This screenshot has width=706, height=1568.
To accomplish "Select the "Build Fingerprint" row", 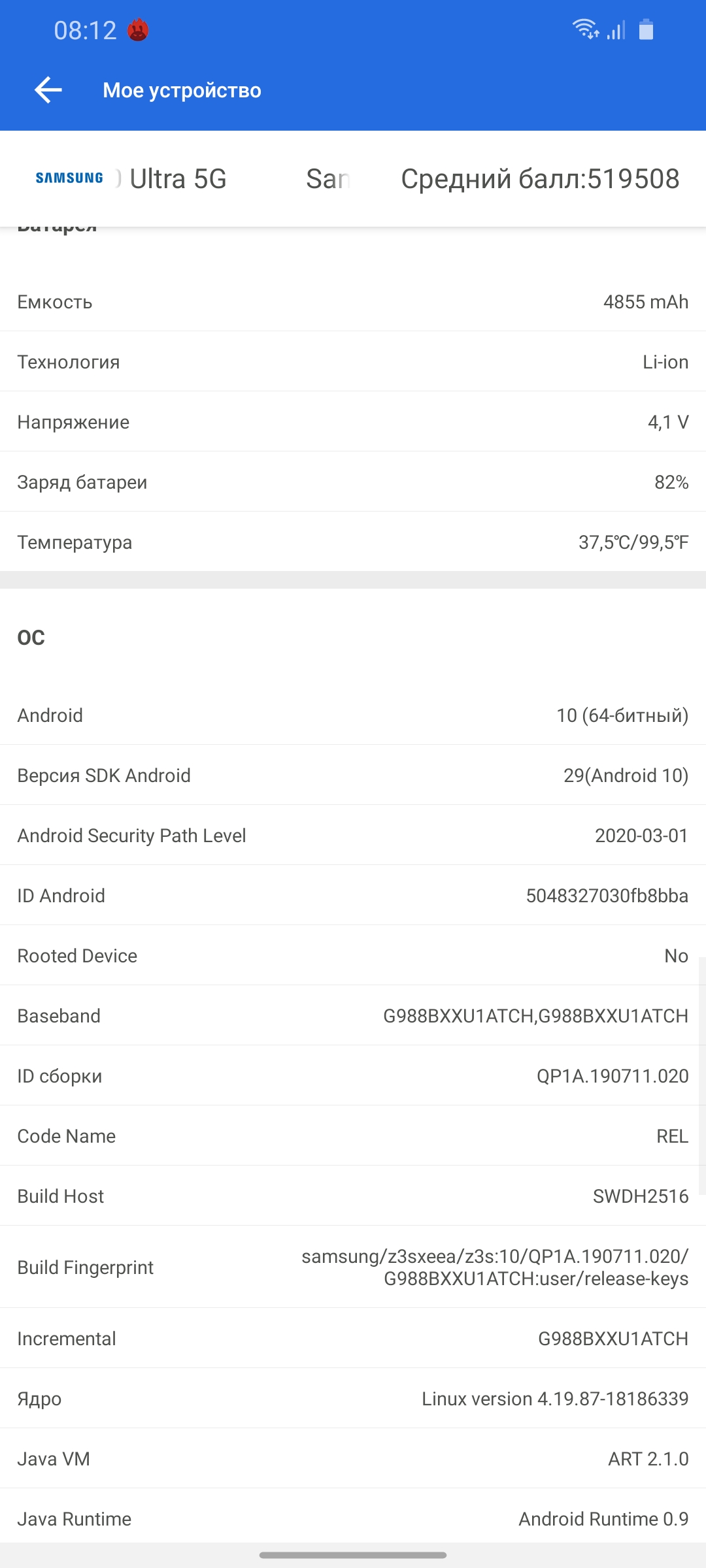I will tap(353, 1267).
